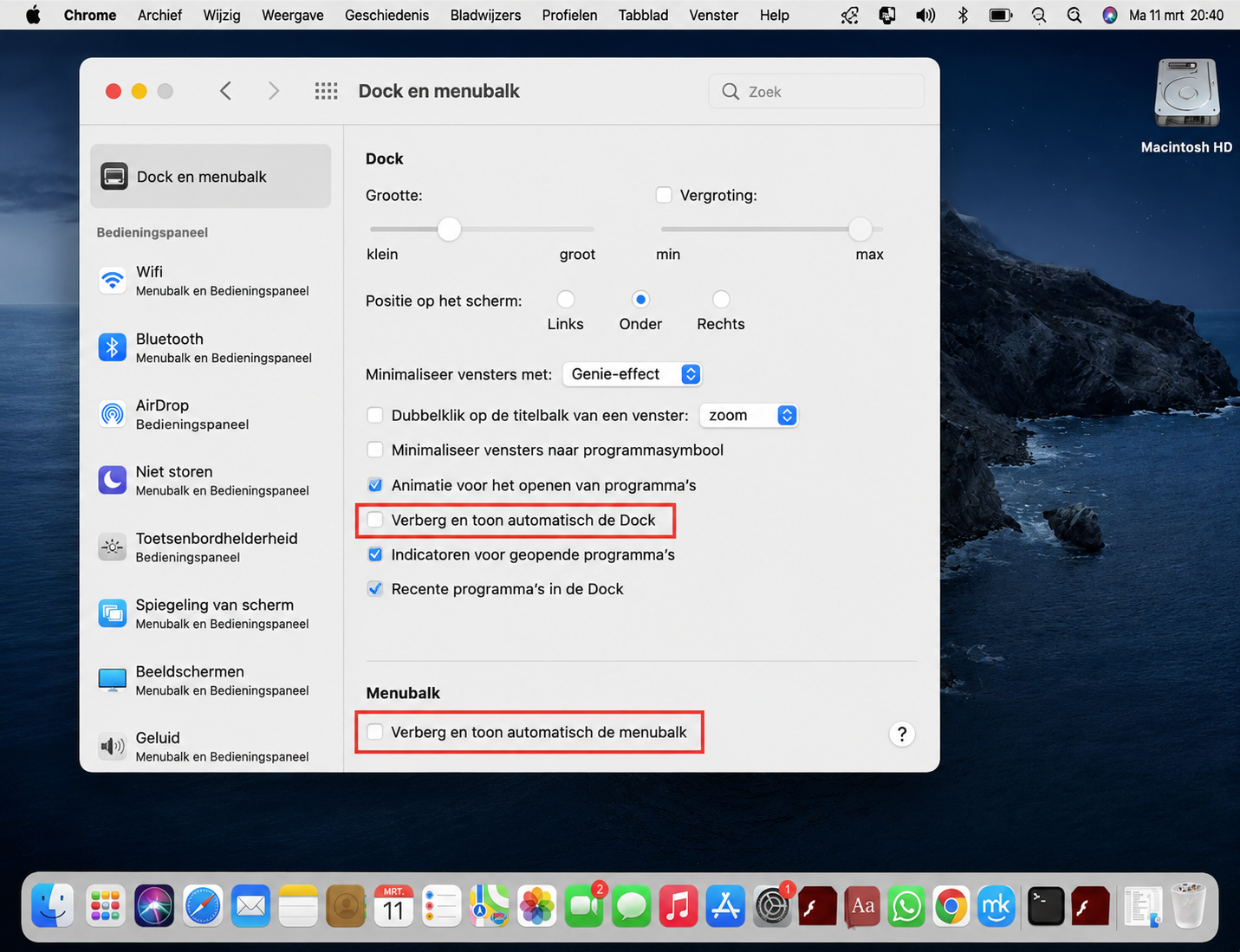Image resolution: width=1240 pixels, height=952 pixels.
Task: Click System Preferences icon in the Dock
Action: [771, 906]
